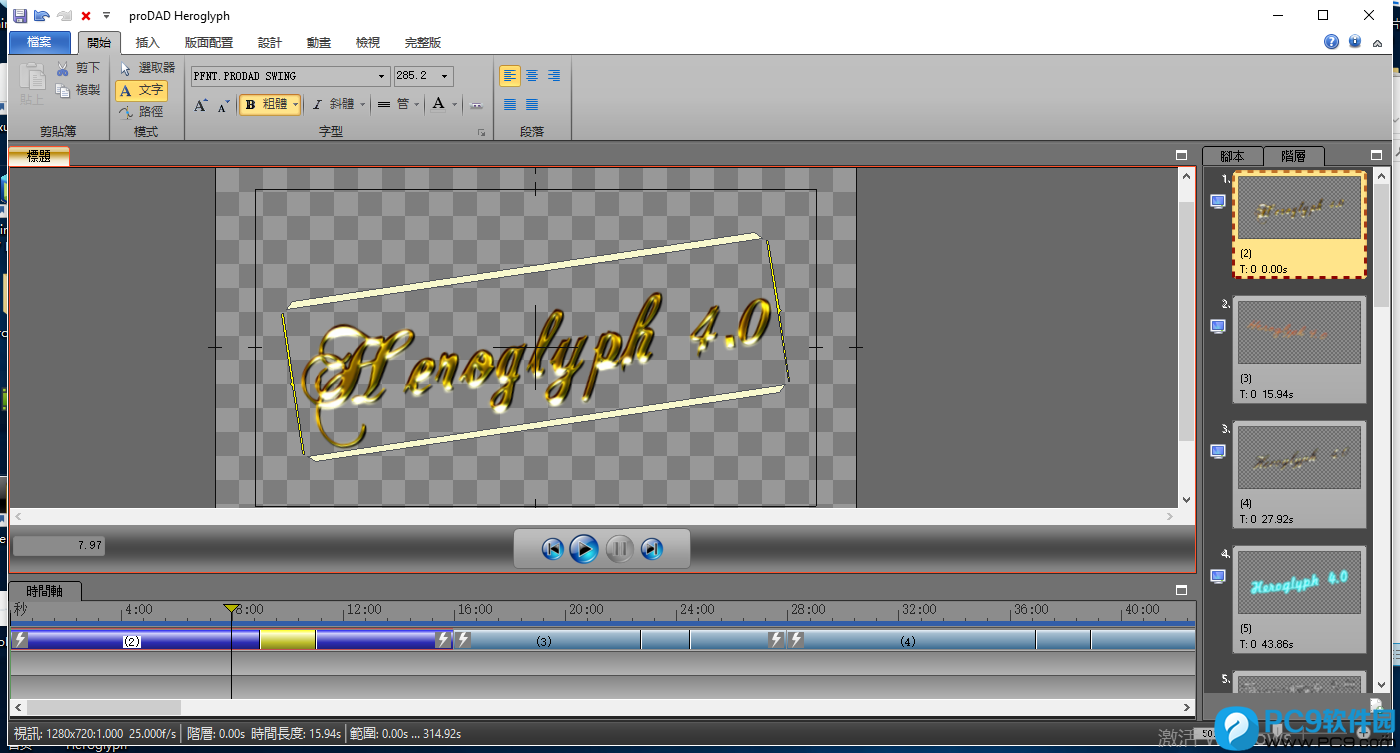Toggle align left paragraph button
This screenshot has height=753, width=1400.
510,76
